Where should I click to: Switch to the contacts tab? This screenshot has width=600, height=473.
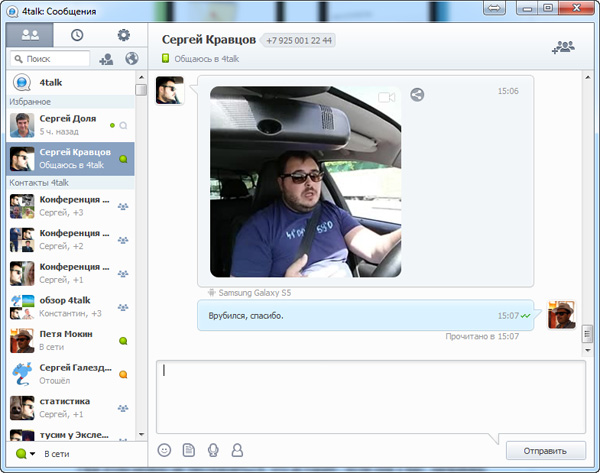tap(30, 35)
